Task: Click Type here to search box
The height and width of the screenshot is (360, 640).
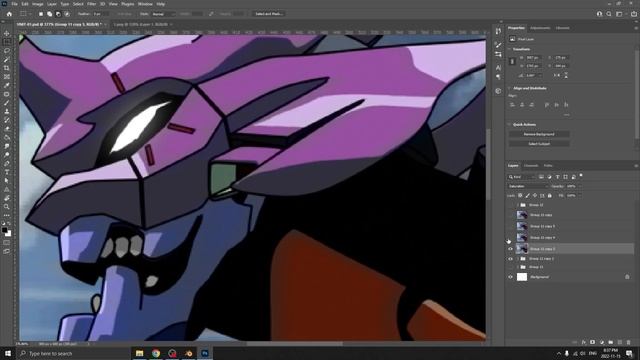Action: [73, 353]
